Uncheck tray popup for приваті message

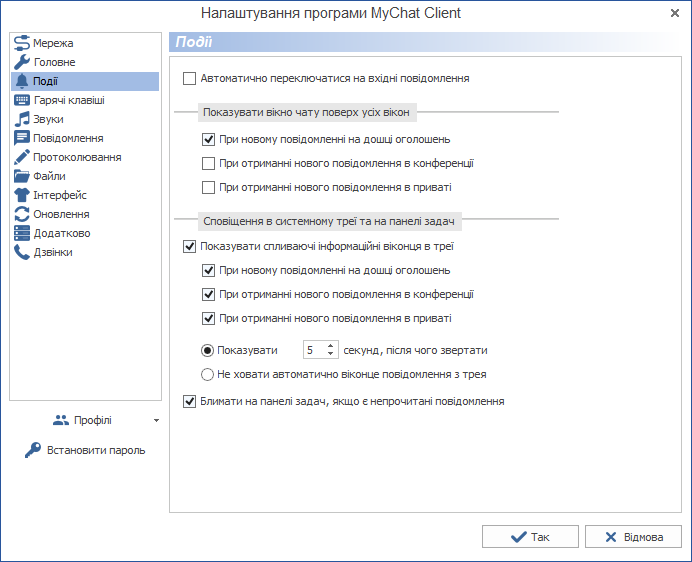point(208,318)
